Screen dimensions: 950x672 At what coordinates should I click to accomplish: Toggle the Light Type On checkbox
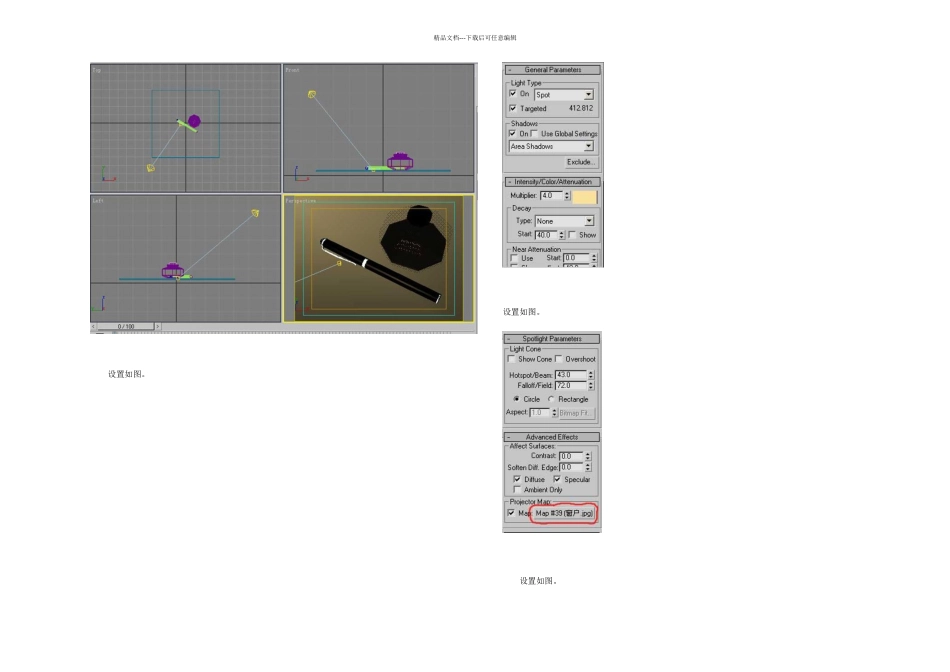[513, 94]
